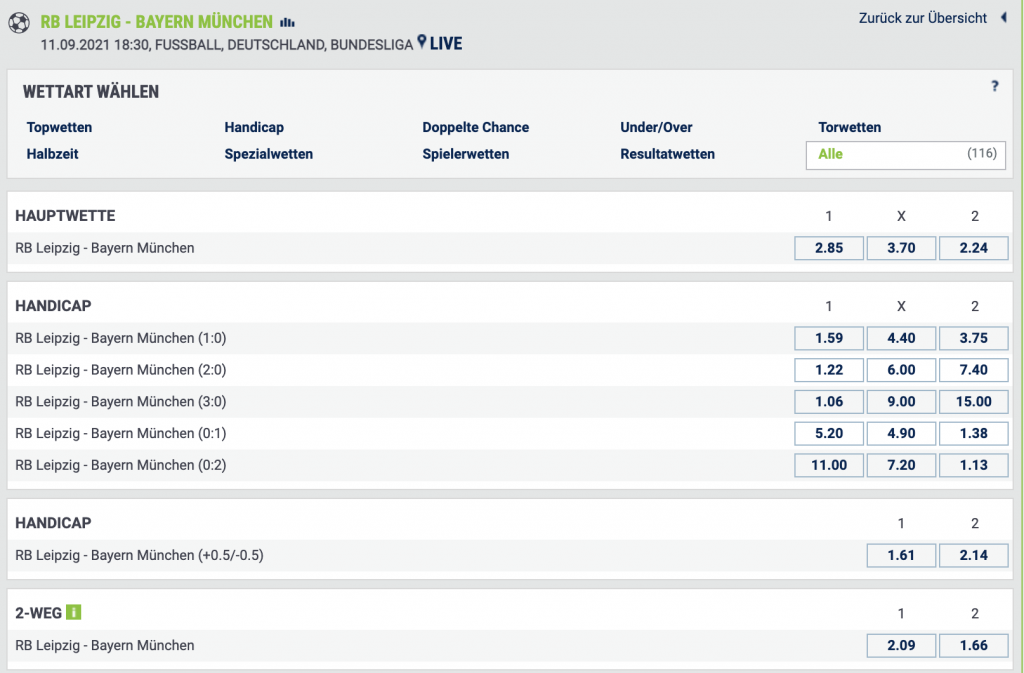Screen dimensions: 1024x673
Task: Select handicap (0:1) draw odds 4.90
Action: (x=901, y=433)
